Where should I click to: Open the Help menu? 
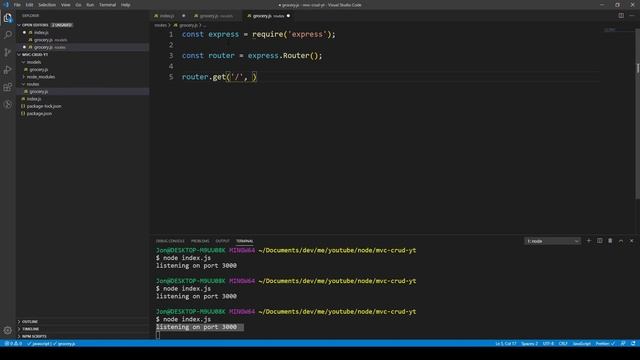tap(126, 5)
